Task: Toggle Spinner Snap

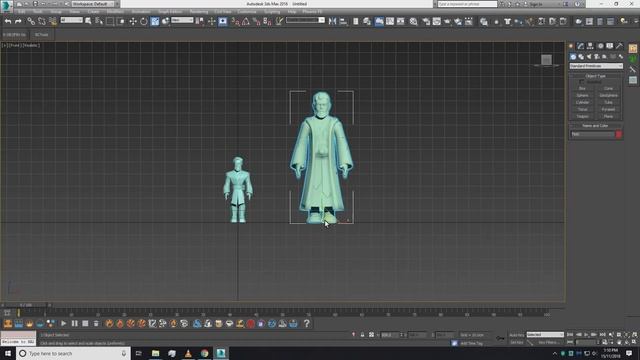Action: [267, 21]
